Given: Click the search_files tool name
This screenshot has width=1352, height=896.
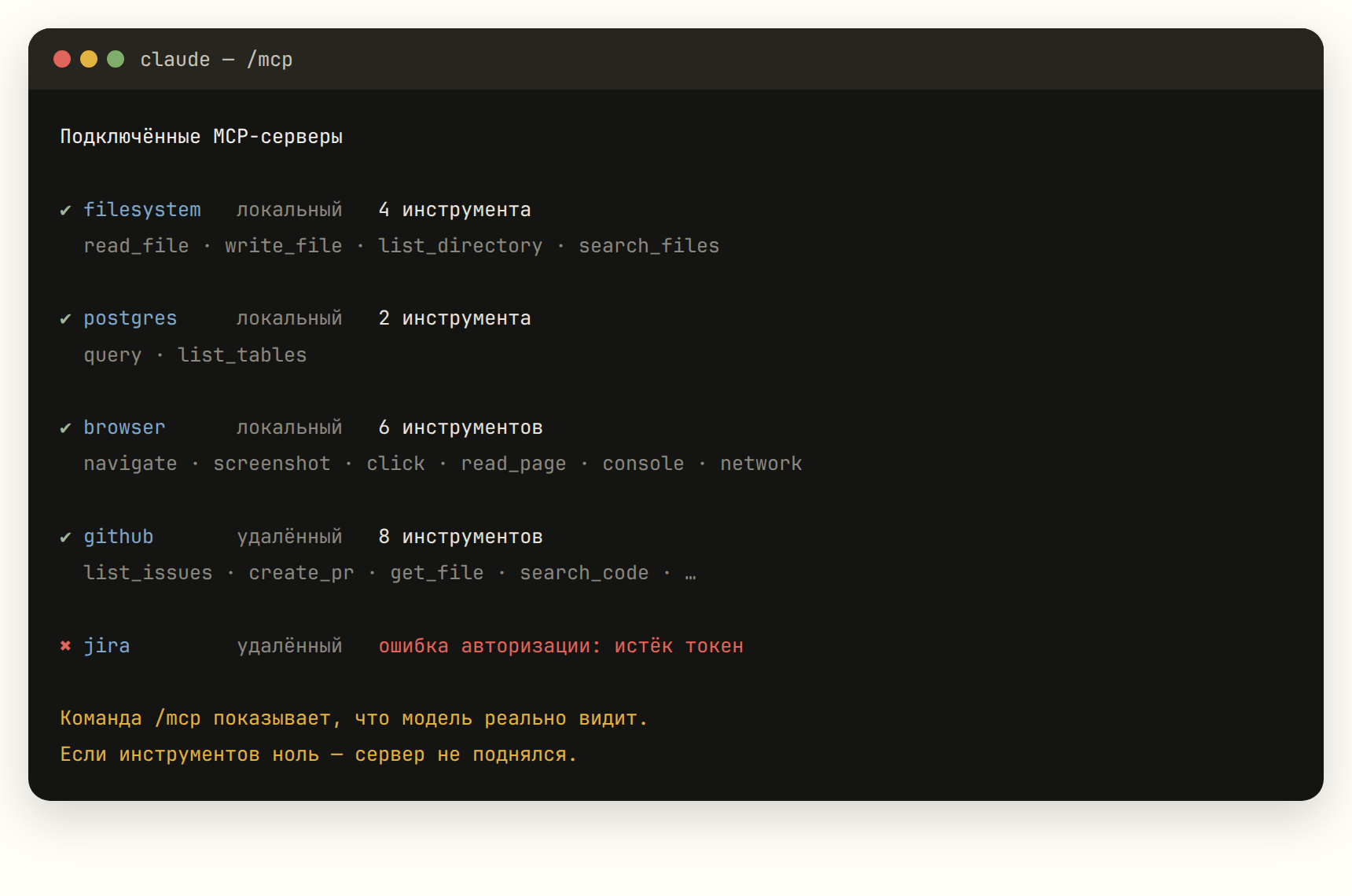Looking at the screenshot, I should pos(649,246).
